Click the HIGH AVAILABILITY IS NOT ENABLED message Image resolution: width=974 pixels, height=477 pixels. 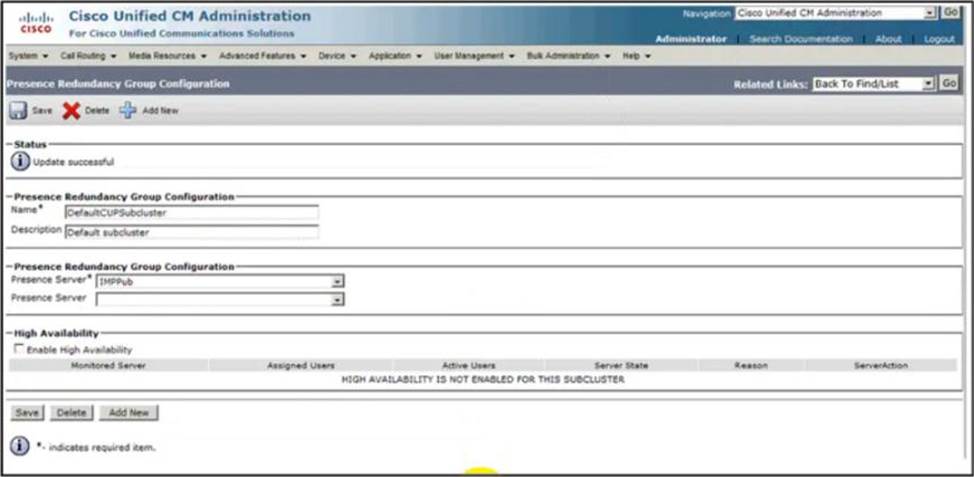click(483, 379)
